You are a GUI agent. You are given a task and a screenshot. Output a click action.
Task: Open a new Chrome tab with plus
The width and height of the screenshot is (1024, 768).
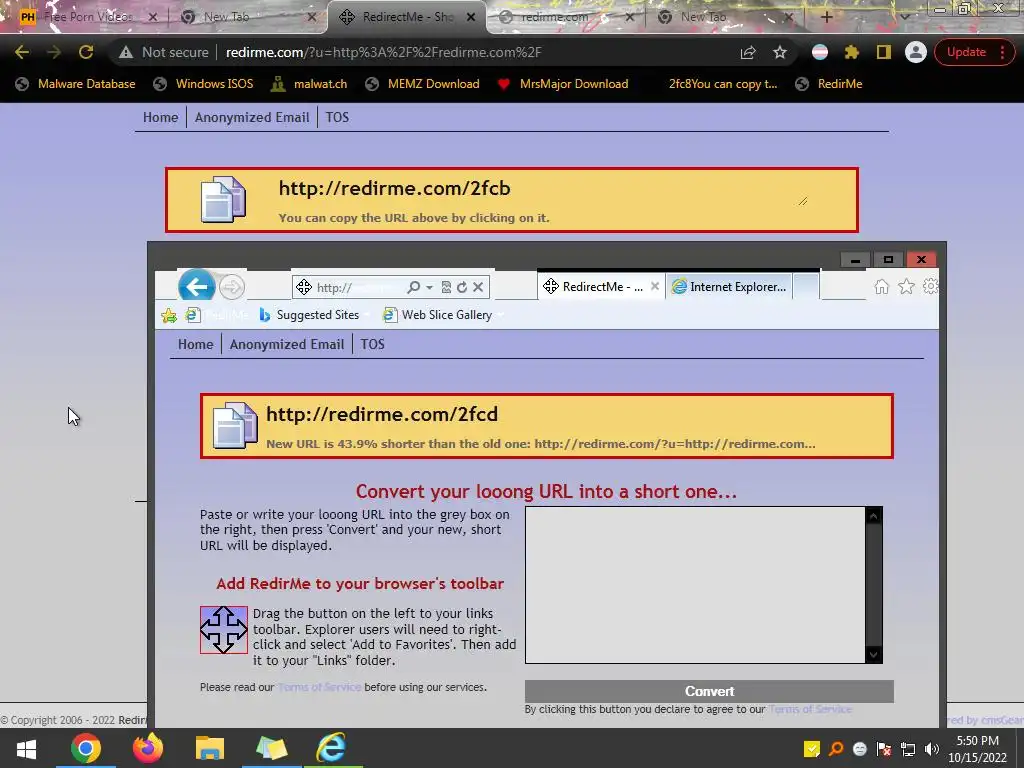[827, 17]
